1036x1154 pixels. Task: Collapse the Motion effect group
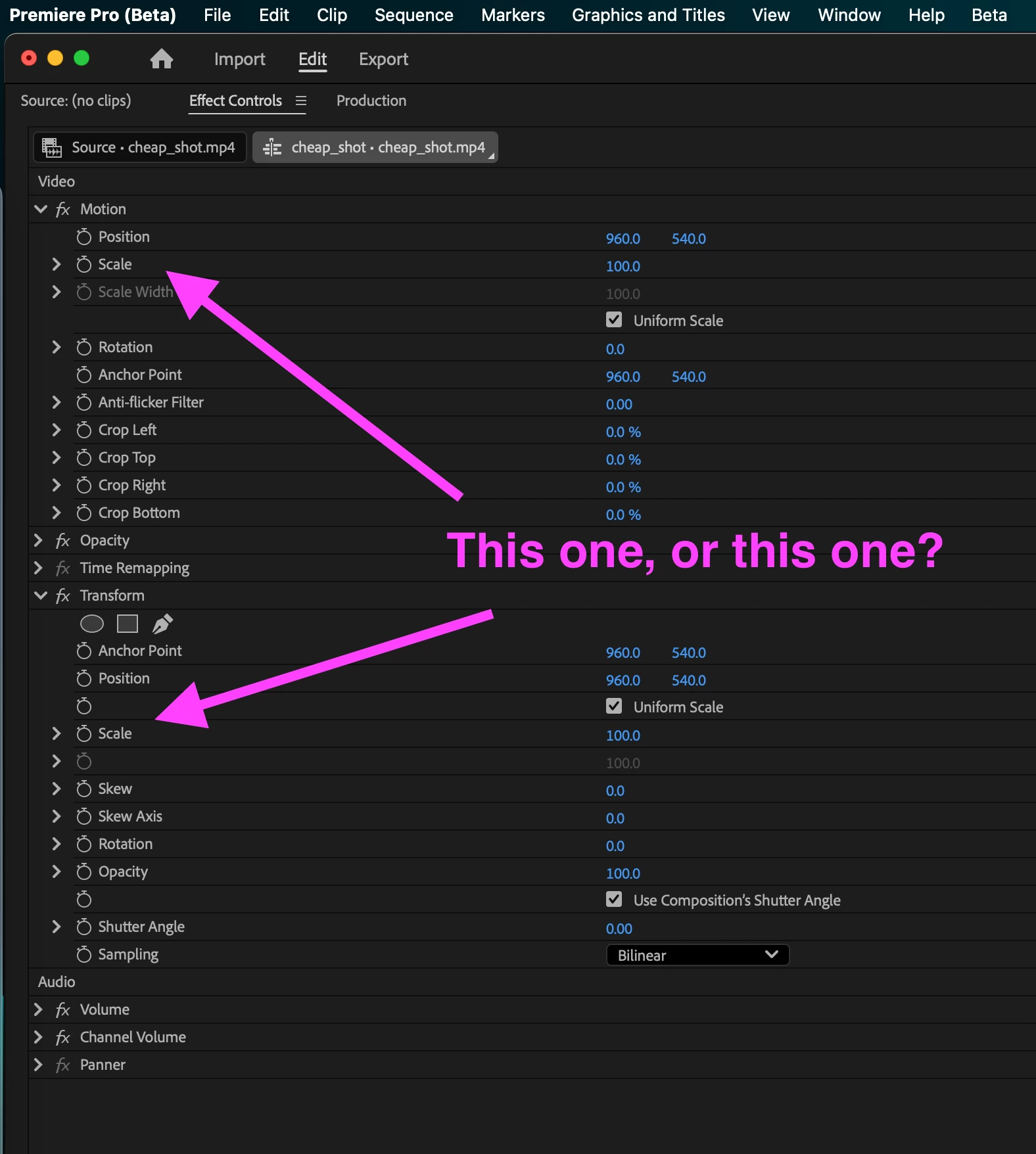click(40, 209)
